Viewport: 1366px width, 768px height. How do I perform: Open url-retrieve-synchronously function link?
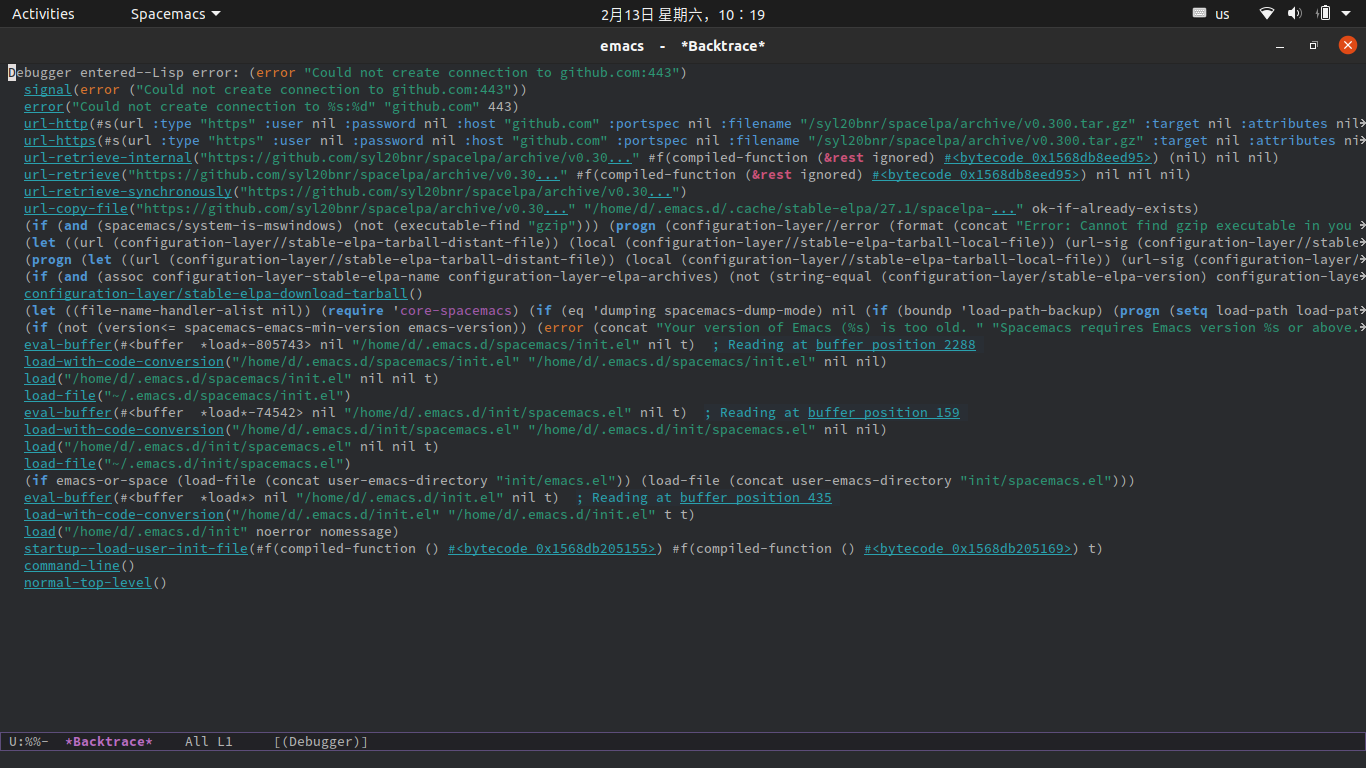(x=128, y=191)
